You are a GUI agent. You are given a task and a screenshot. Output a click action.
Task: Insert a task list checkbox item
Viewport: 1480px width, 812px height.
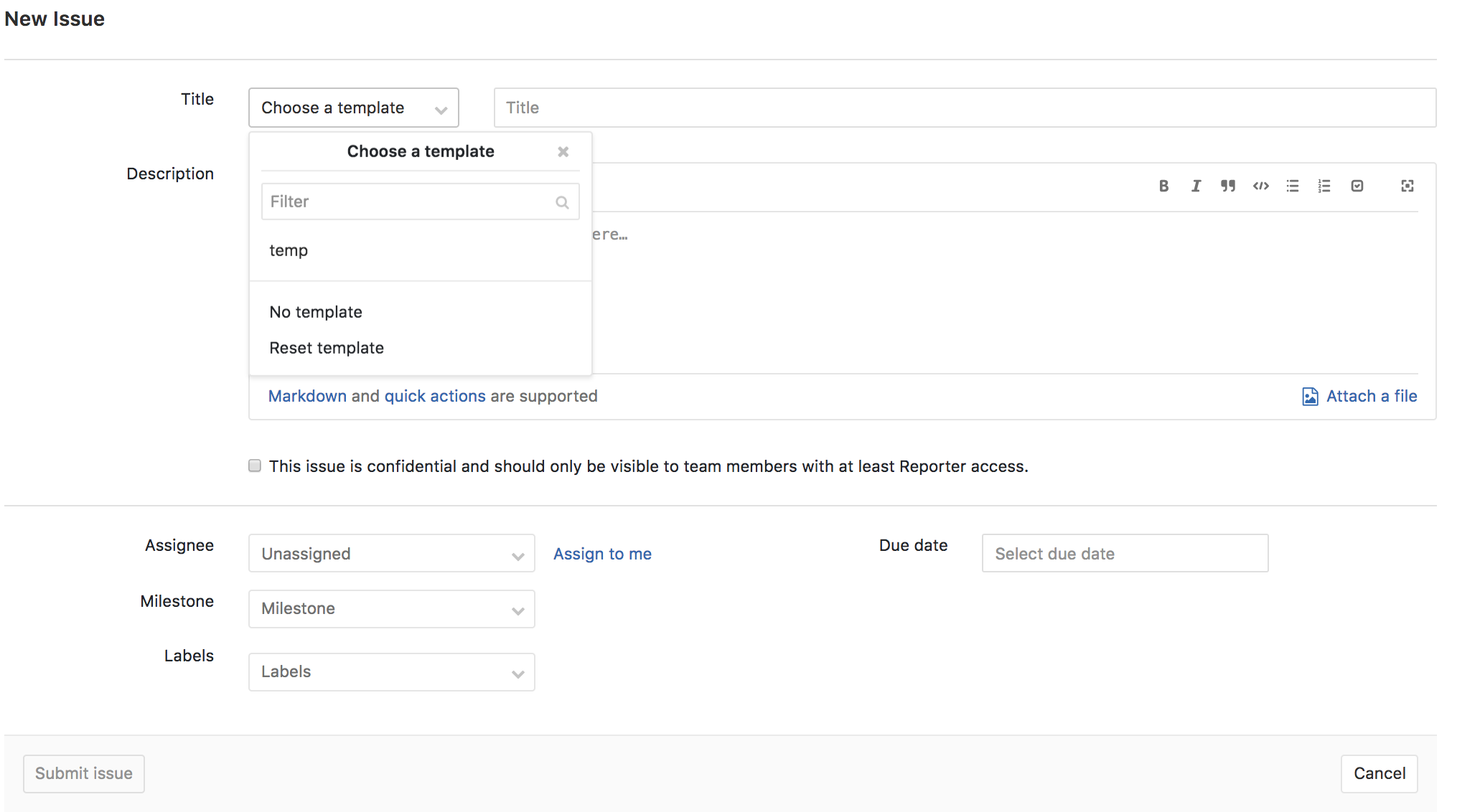[x=1357, y=186]
